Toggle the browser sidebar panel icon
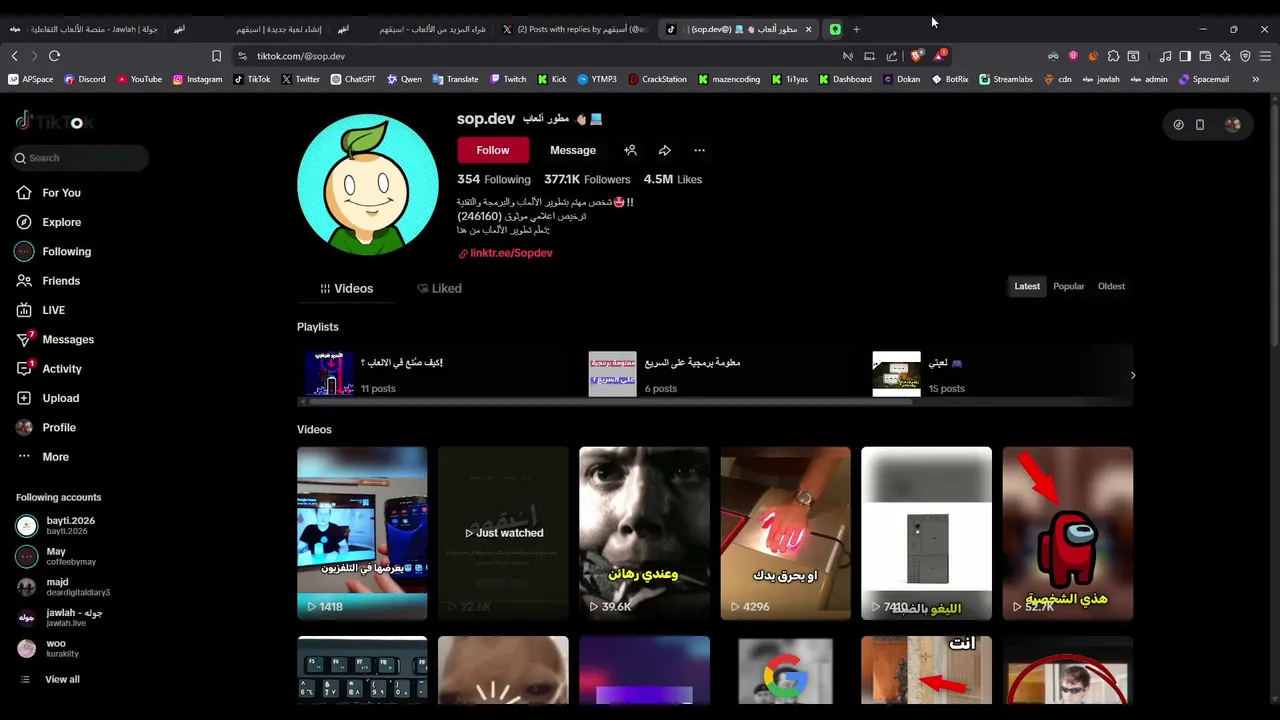The width and height of the screenshot is (1280, 720). click(x=1185, y=56)
